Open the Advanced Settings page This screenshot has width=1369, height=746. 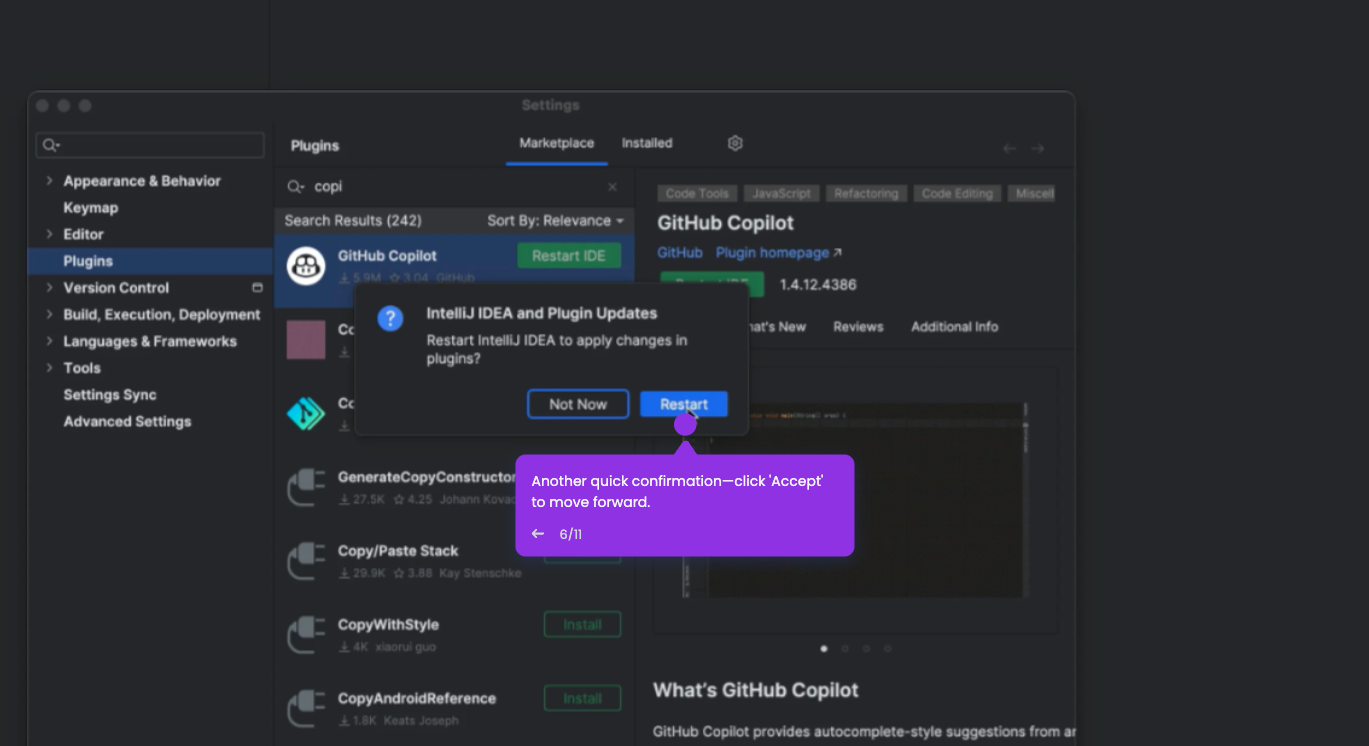click(x=127, y=422)
